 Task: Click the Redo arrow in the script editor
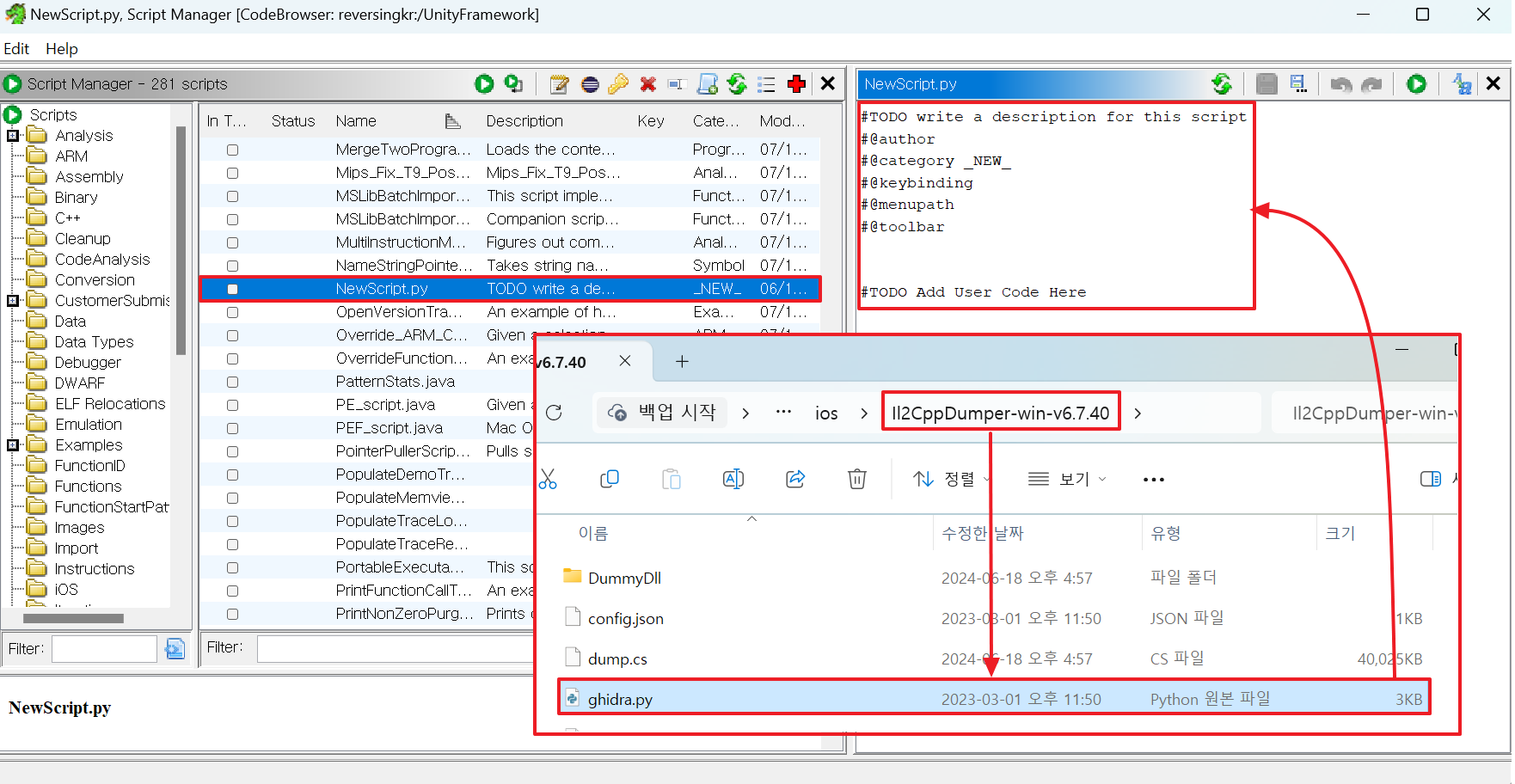(1372, 83)
